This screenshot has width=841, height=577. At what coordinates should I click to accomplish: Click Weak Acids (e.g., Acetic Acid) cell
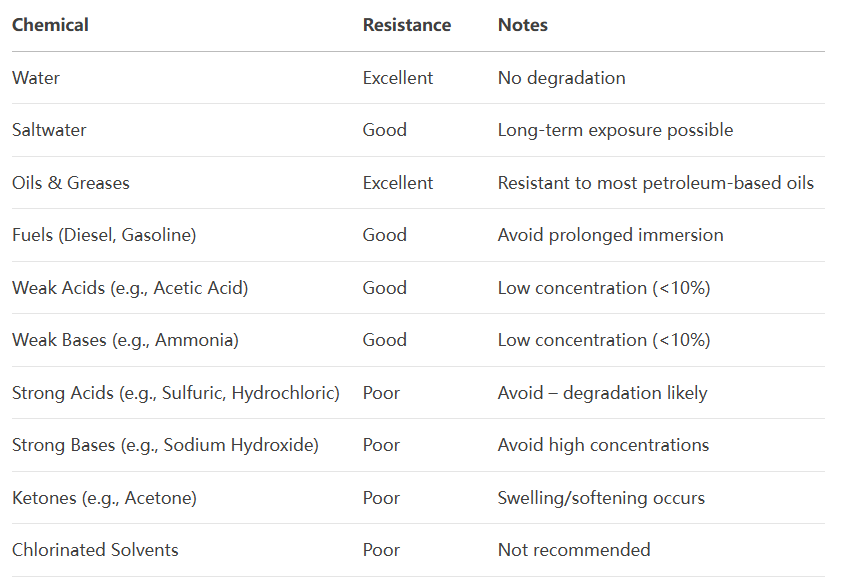[130, 288]
